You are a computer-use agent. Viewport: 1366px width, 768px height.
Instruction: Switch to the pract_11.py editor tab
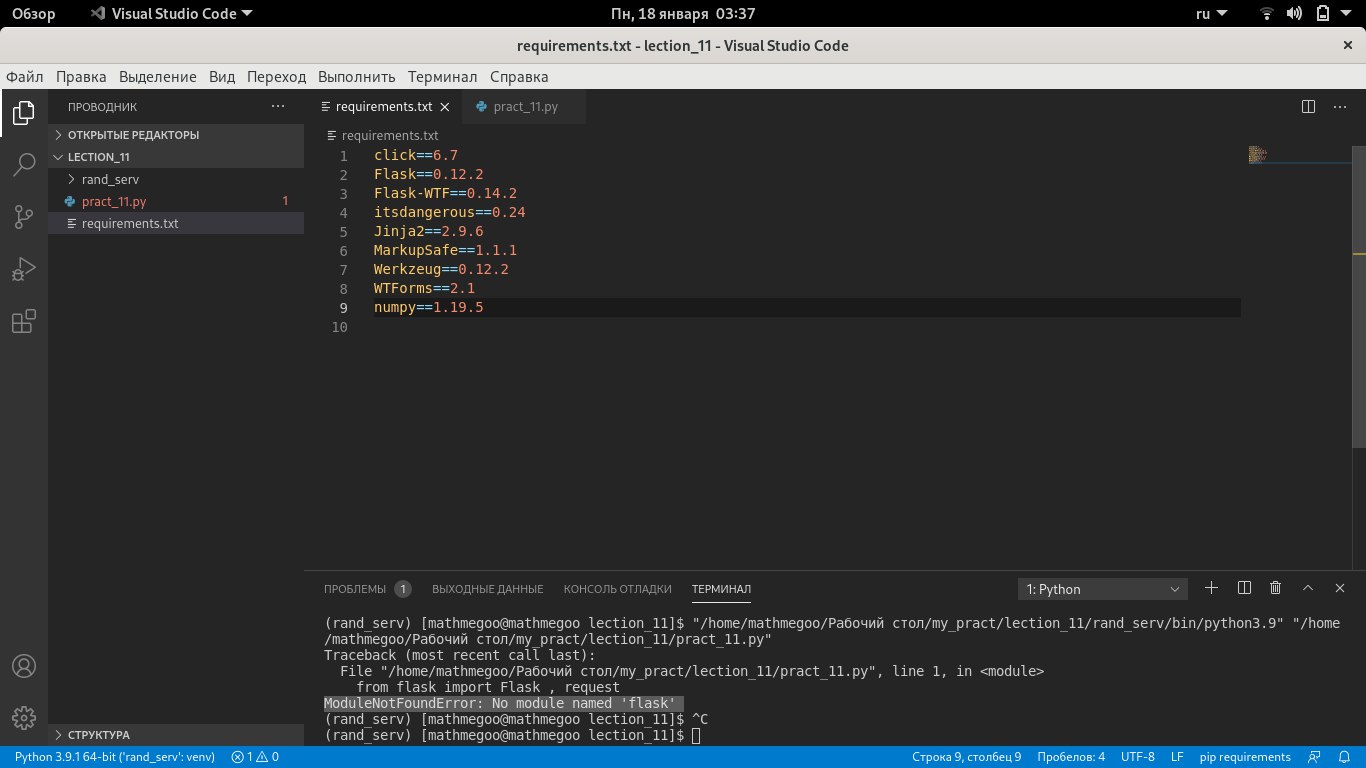[524, 107]
